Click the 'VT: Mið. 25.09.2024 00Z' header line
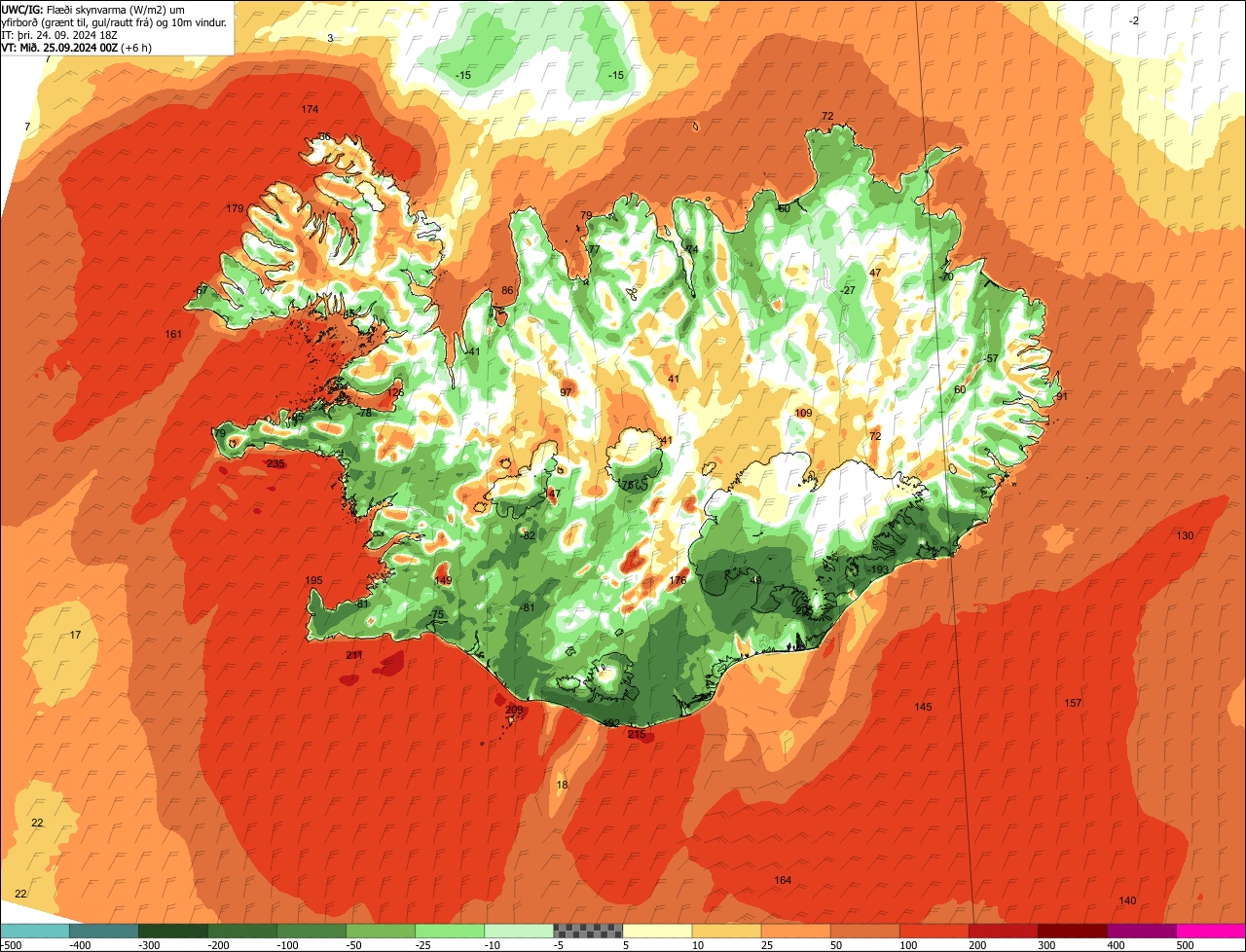 77,47
